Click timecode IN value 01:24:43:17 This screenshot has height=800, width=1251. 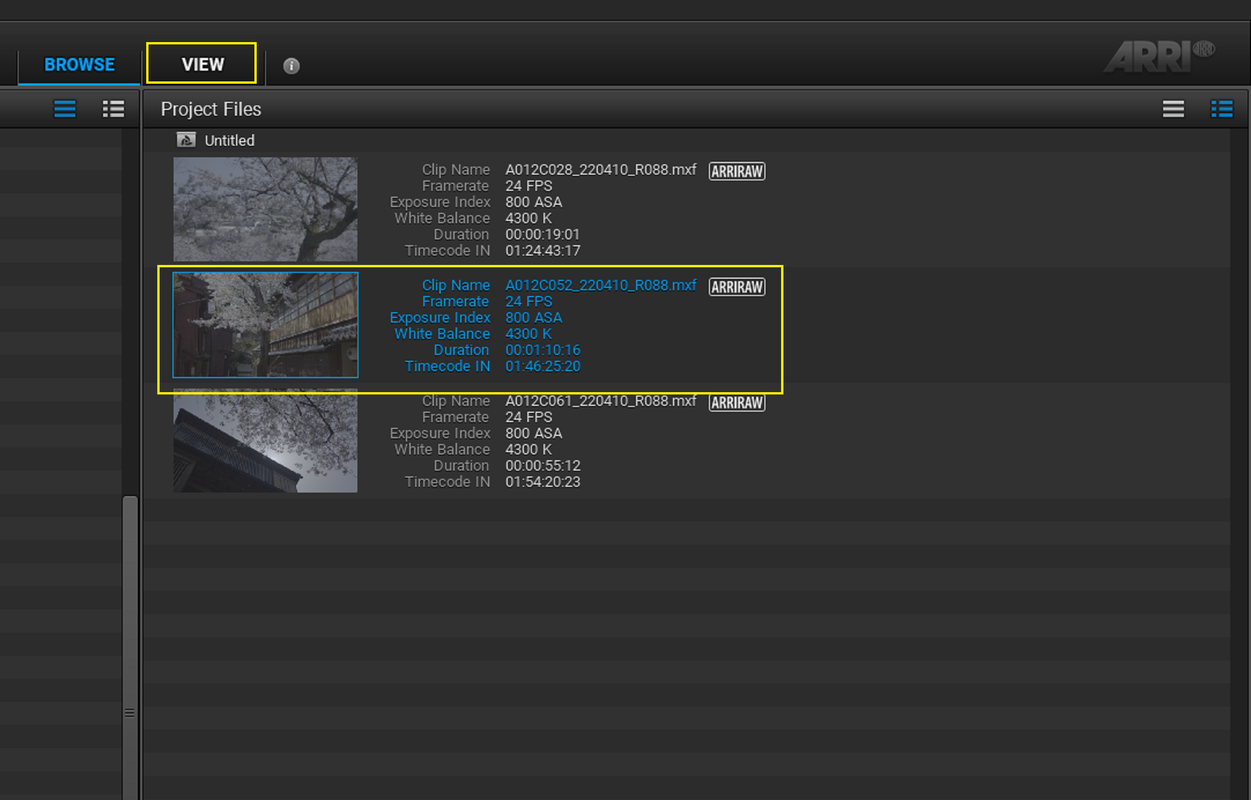click(x=543, y=250)
